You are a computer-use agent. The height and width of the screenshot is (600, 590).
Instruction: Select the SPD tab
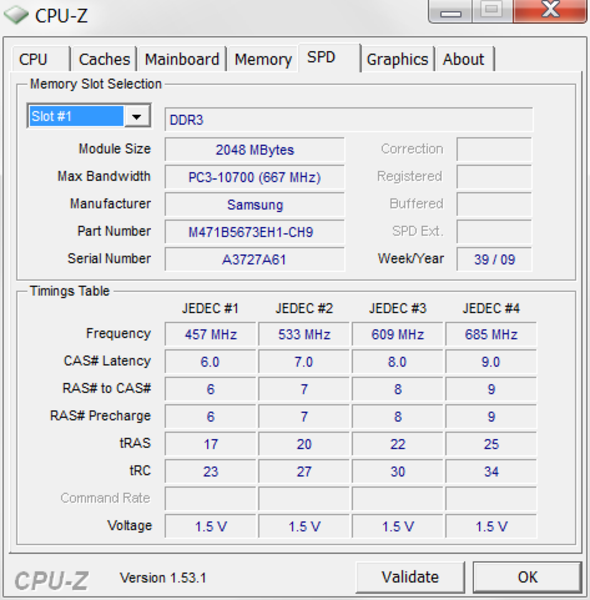click(329, 57)
